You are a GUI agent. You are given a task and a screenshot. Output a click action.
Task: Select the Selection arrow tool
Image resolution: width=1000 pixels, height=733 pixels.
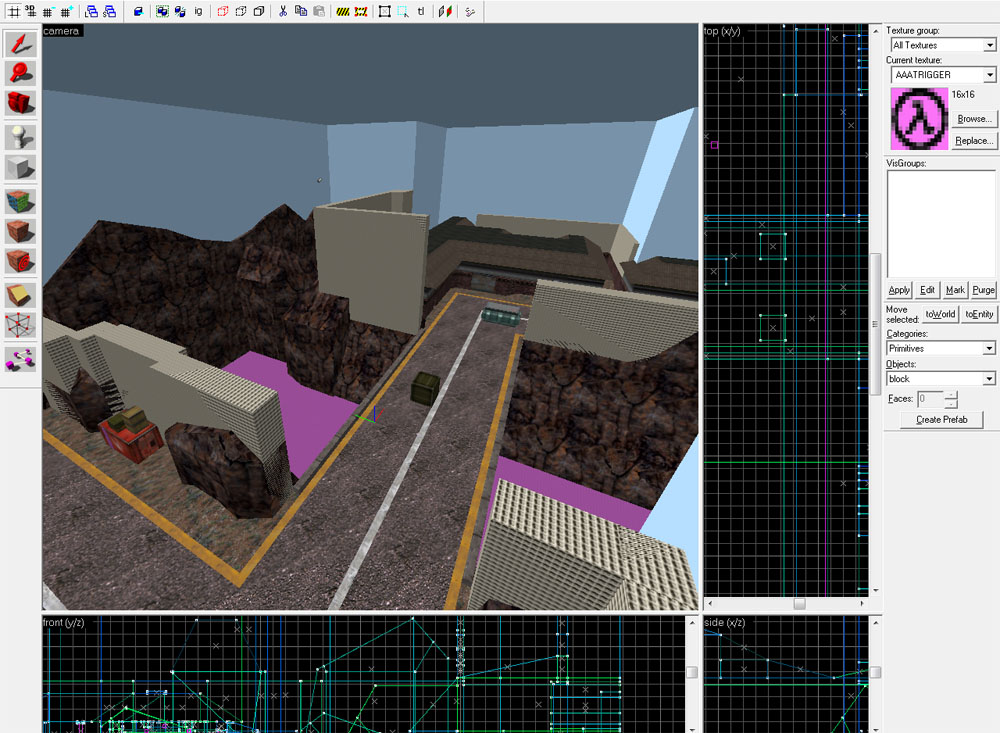pos(20,44)
